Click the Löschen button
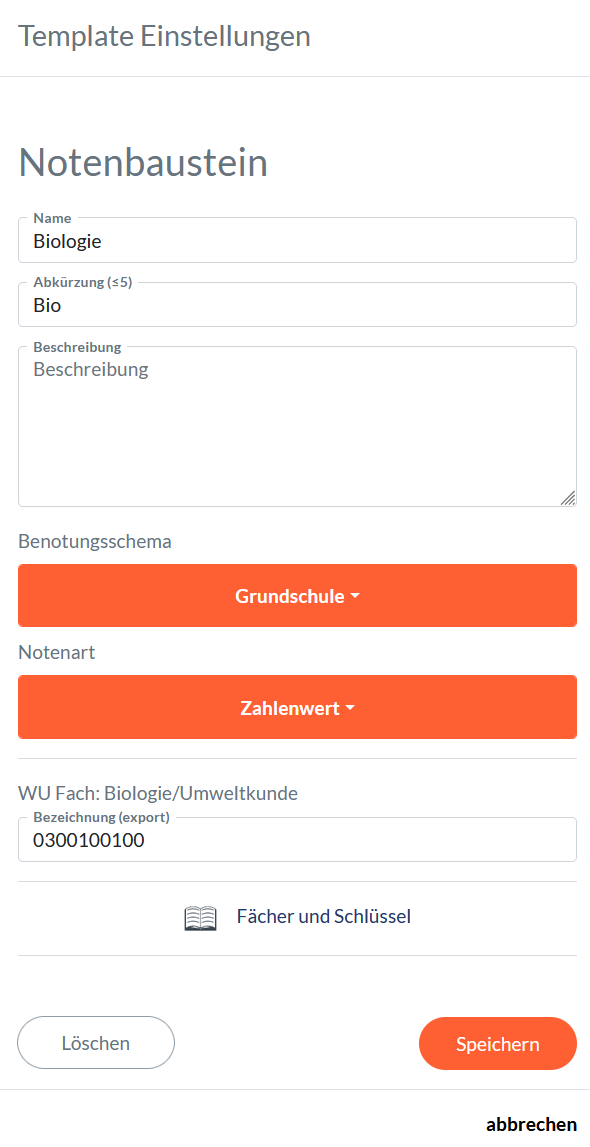This screenshot has height=1147, width=590. point(95,1042)
